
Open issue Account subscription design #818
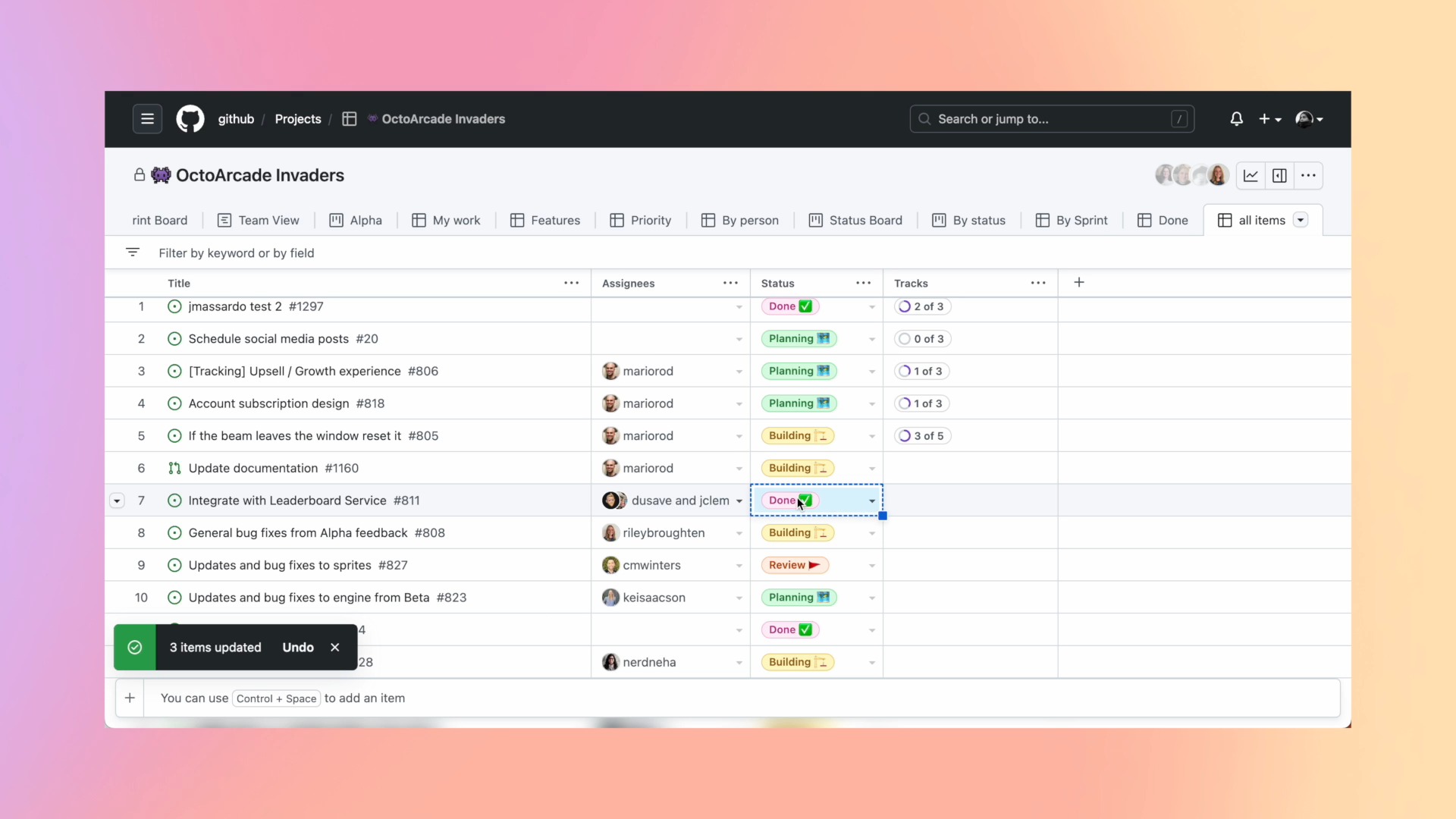[287, 403]
